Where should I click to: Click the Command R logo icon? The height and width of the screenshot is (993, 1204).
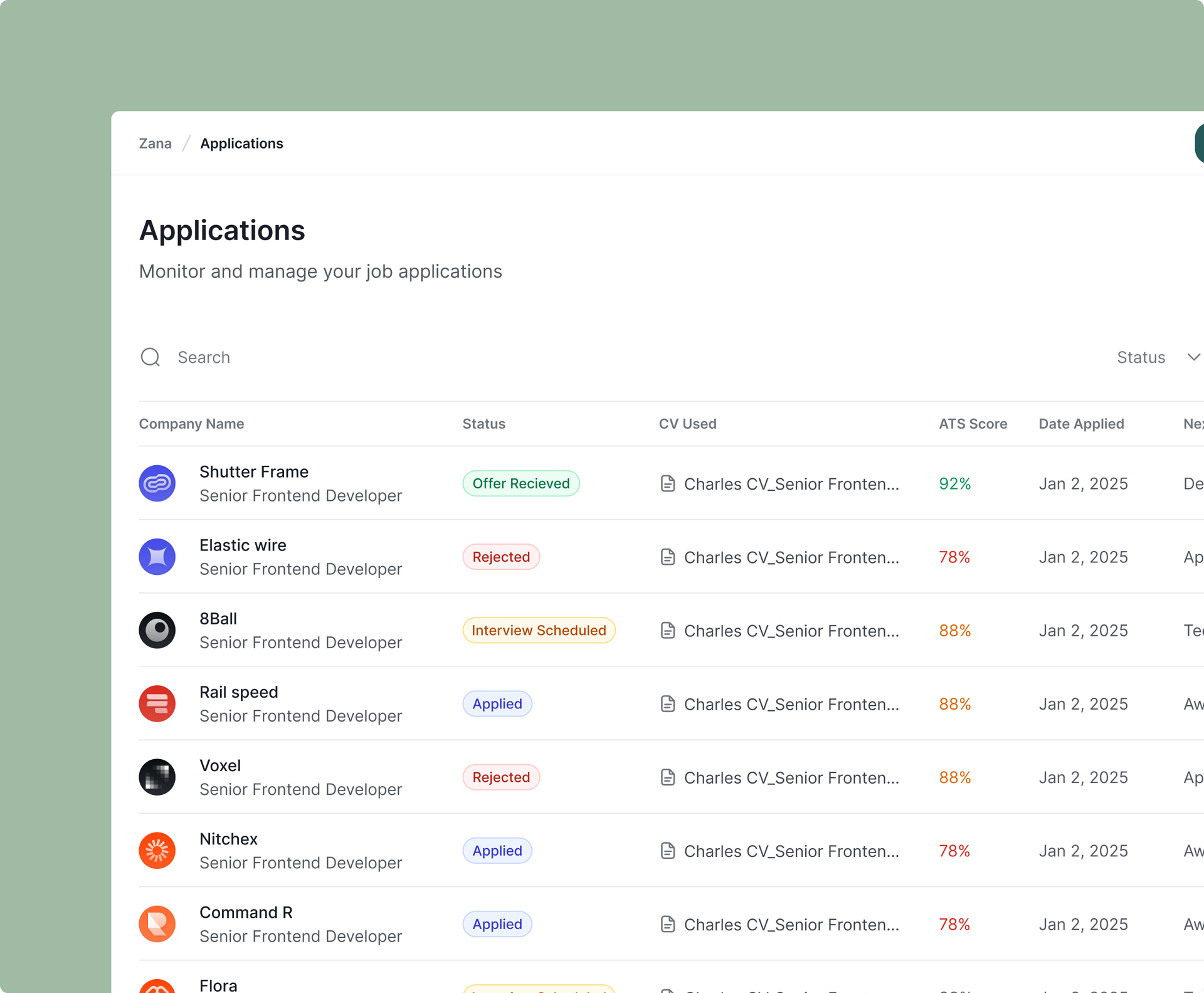(x=157, y=923)
